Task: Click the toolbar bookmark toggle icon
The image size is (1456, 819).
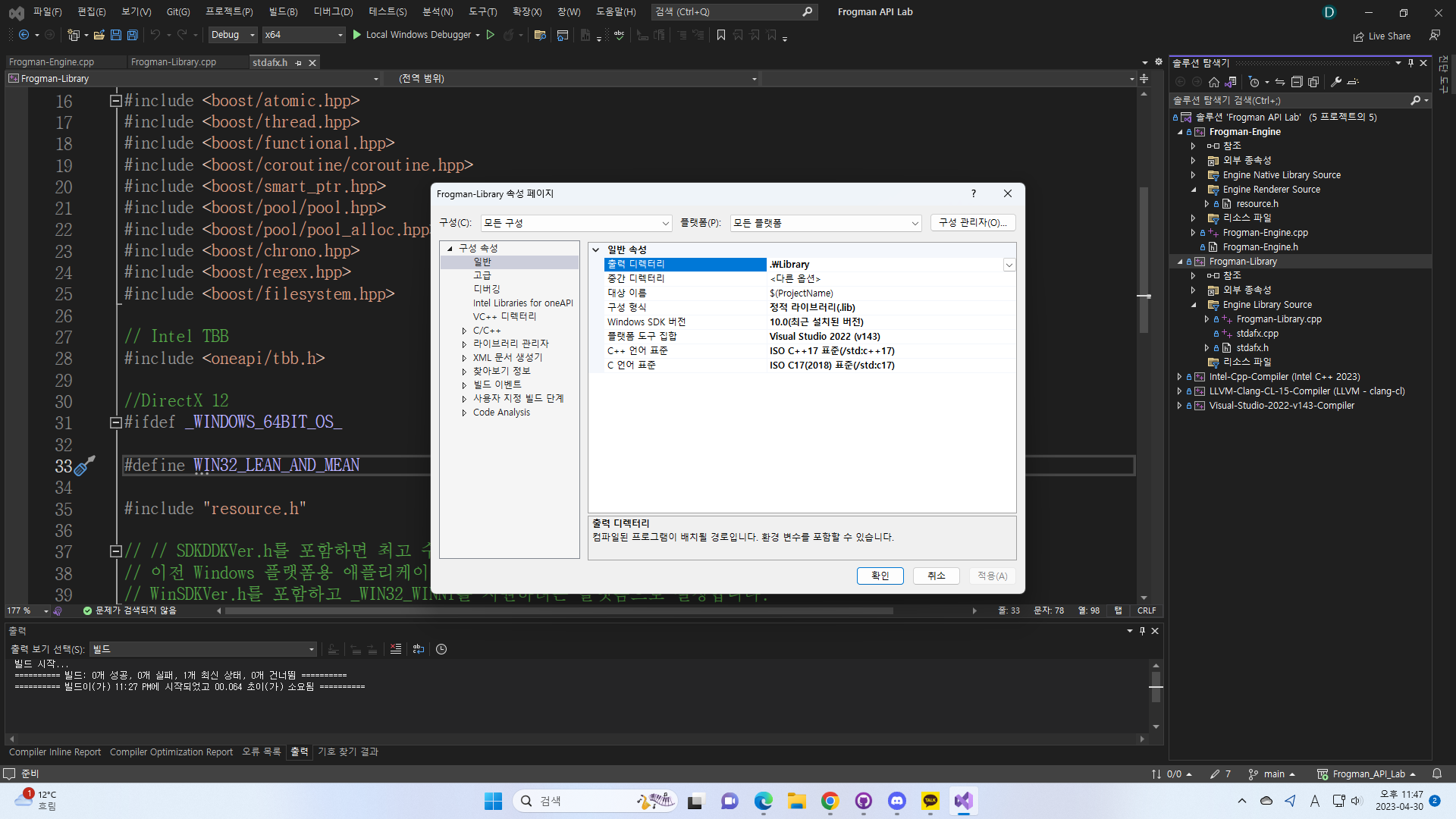Action: (721, 35)
